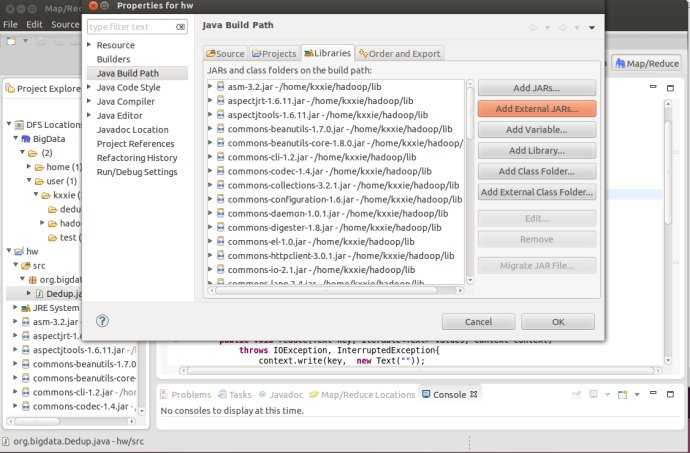Minimize the Console view icon
The image size is (690, 453).
coord(653,393)
